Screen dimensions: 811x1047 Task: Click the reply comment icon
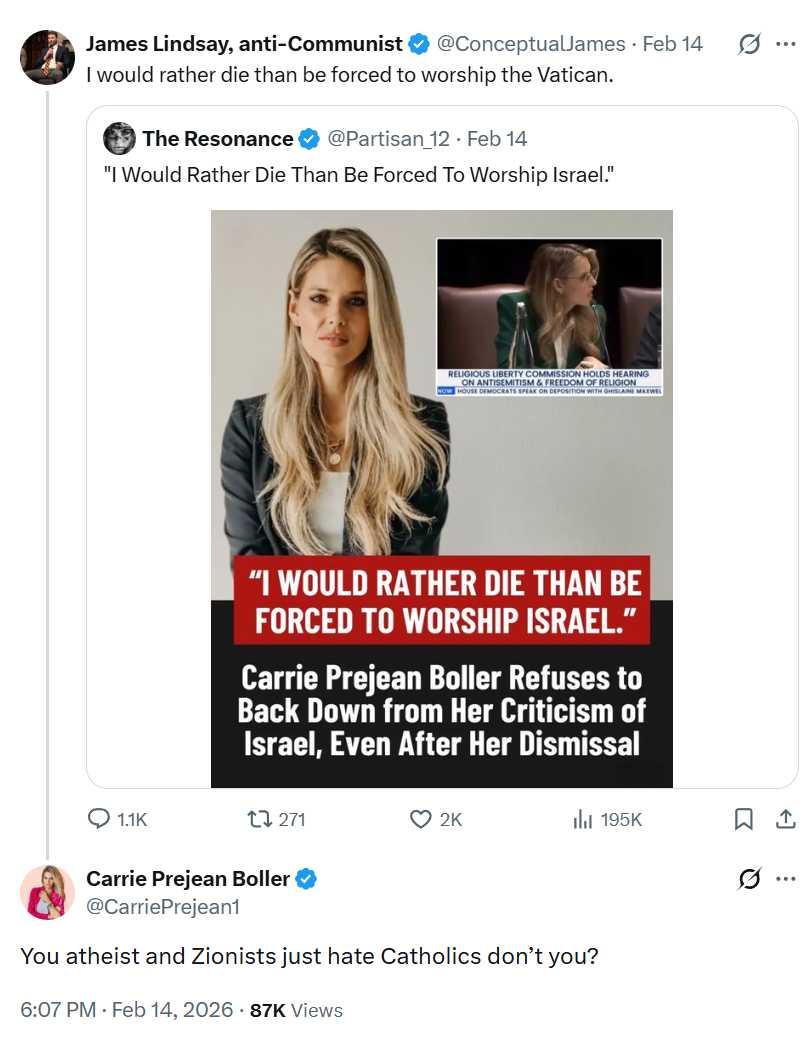[x=99, y=819]
